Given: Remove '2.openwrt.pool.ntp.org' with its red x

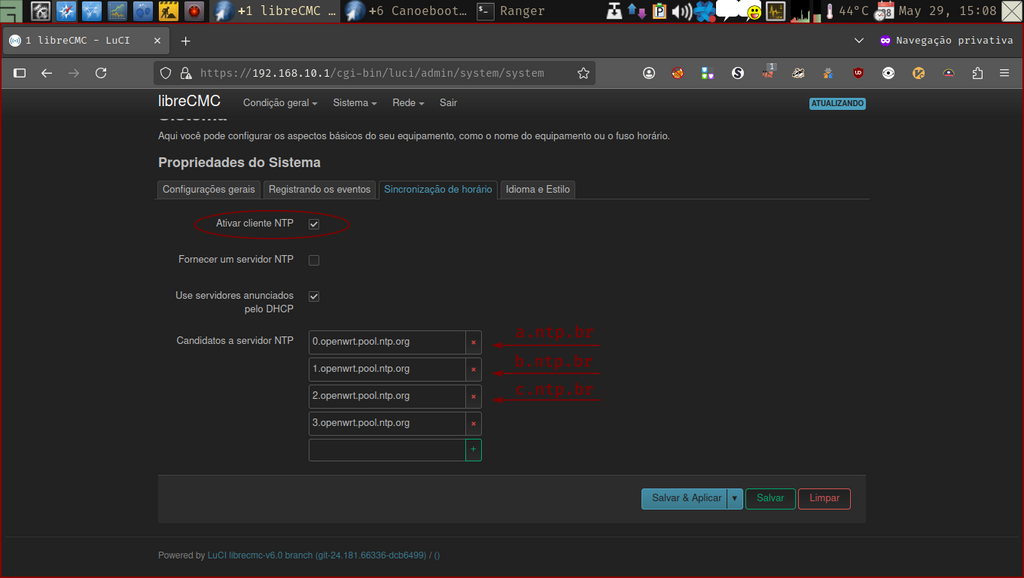Looking at the screenshot, I should pos(475,396).
